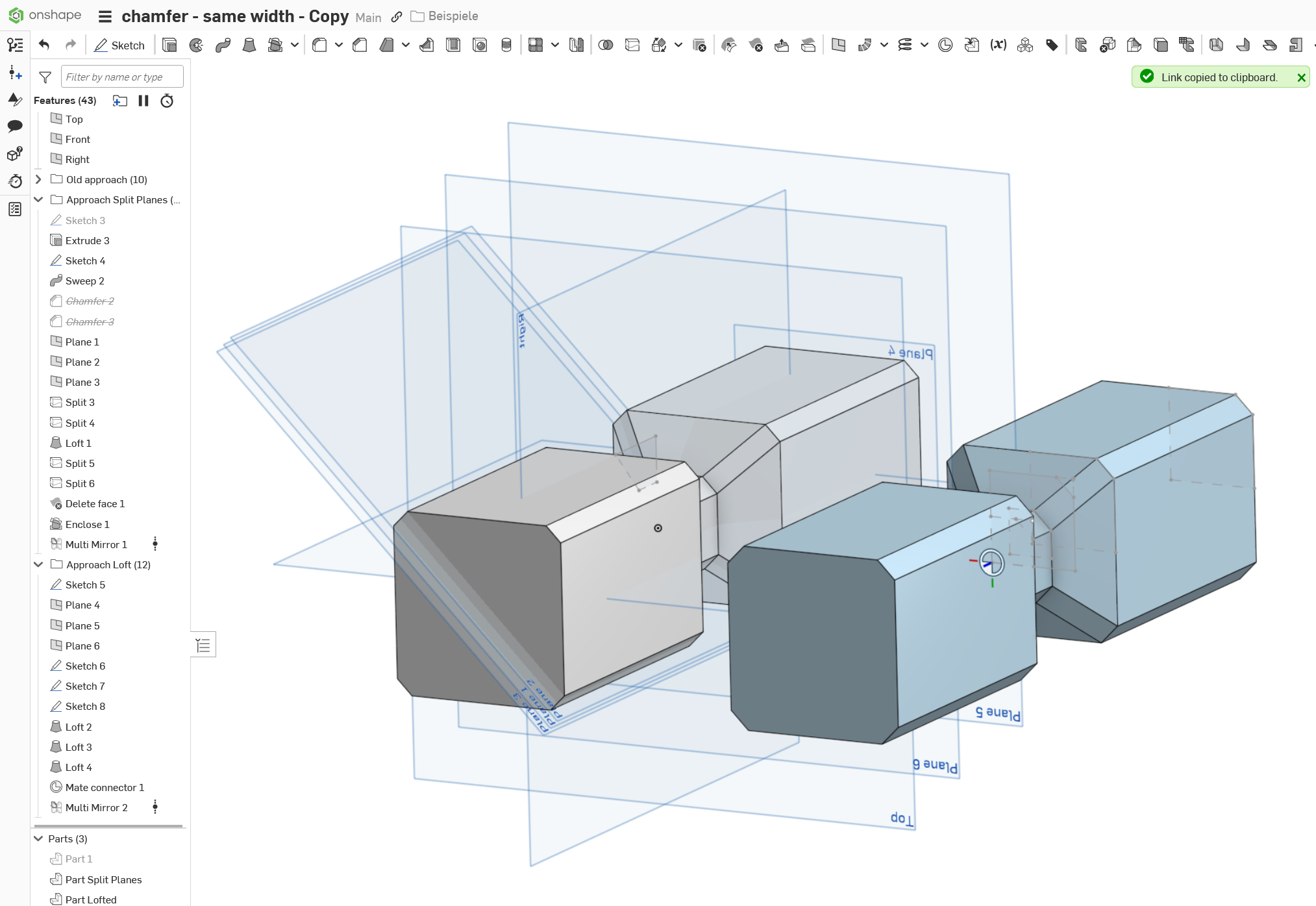This screenshot has height=906, width=1316.
Task: Collapse the Parts (3) list
Action: click(38, 838)
